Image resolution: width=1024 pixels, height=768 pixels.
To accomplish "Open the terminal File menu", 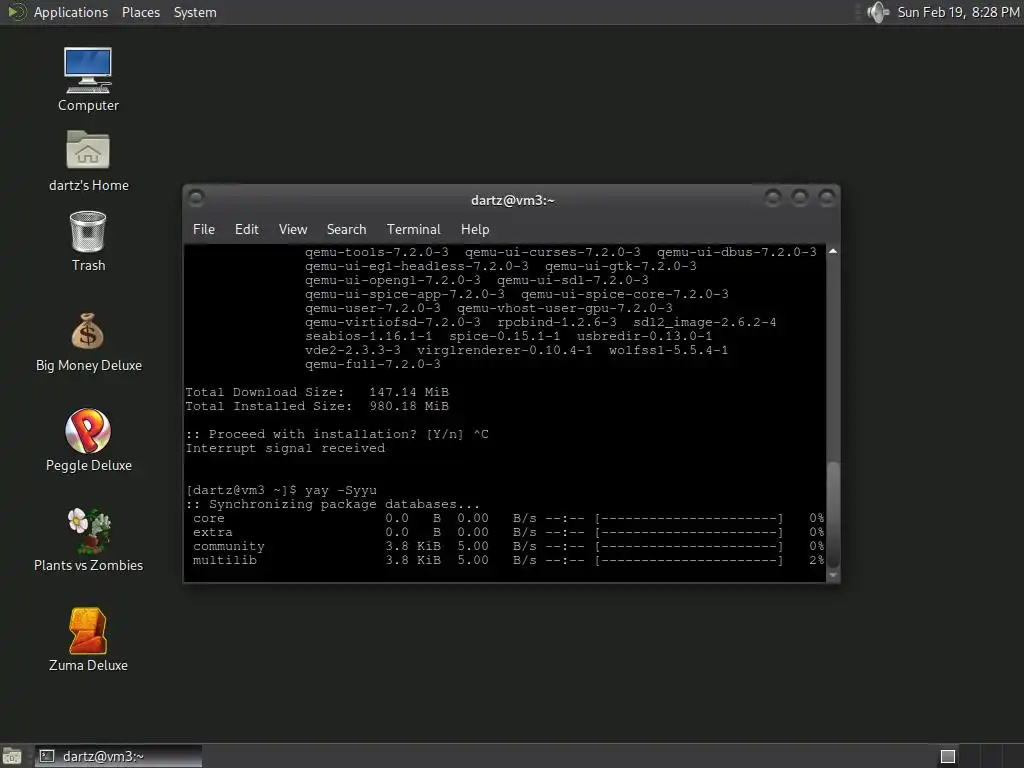I will coord(204,229).
